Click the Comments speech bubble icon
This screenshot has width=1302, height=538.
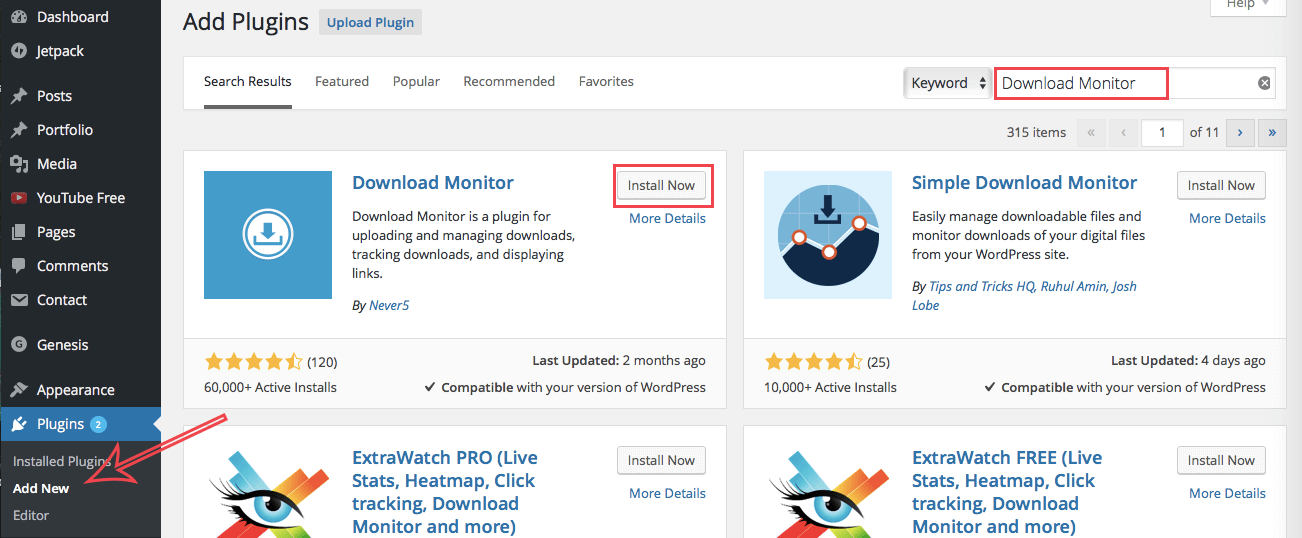(x=18, y=266)
